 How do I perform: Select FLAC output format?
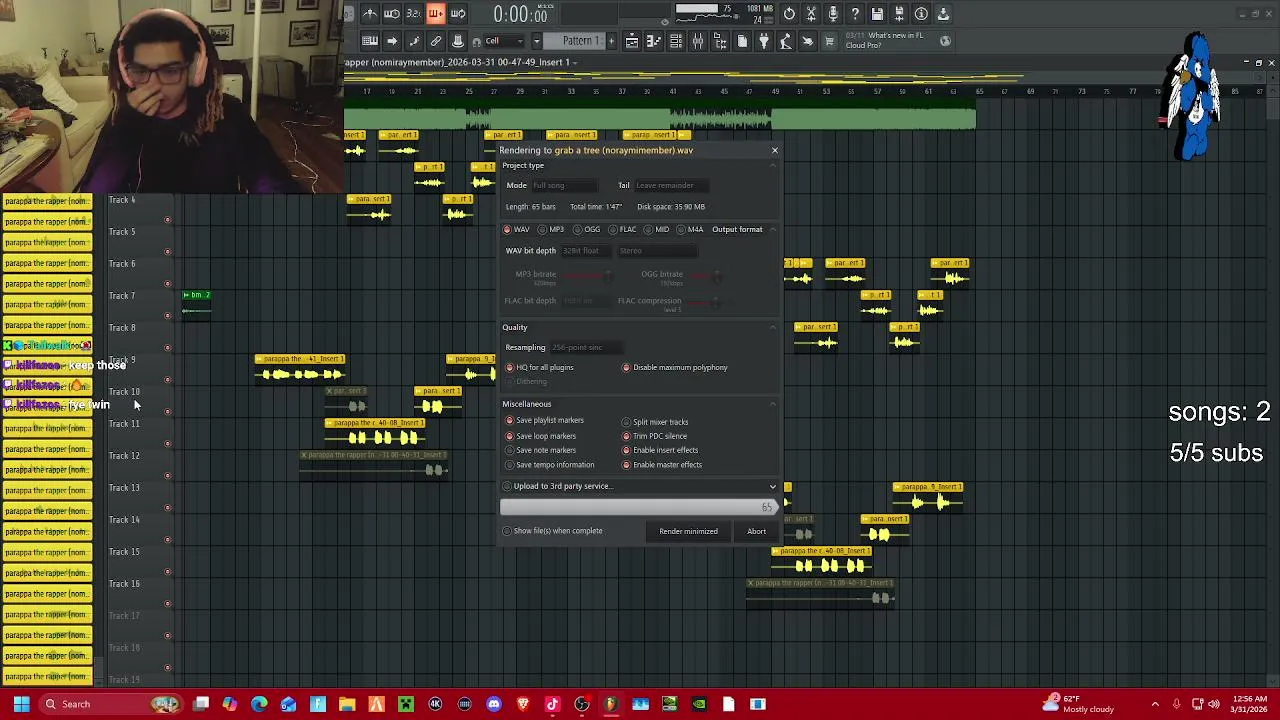coord(623,229)
